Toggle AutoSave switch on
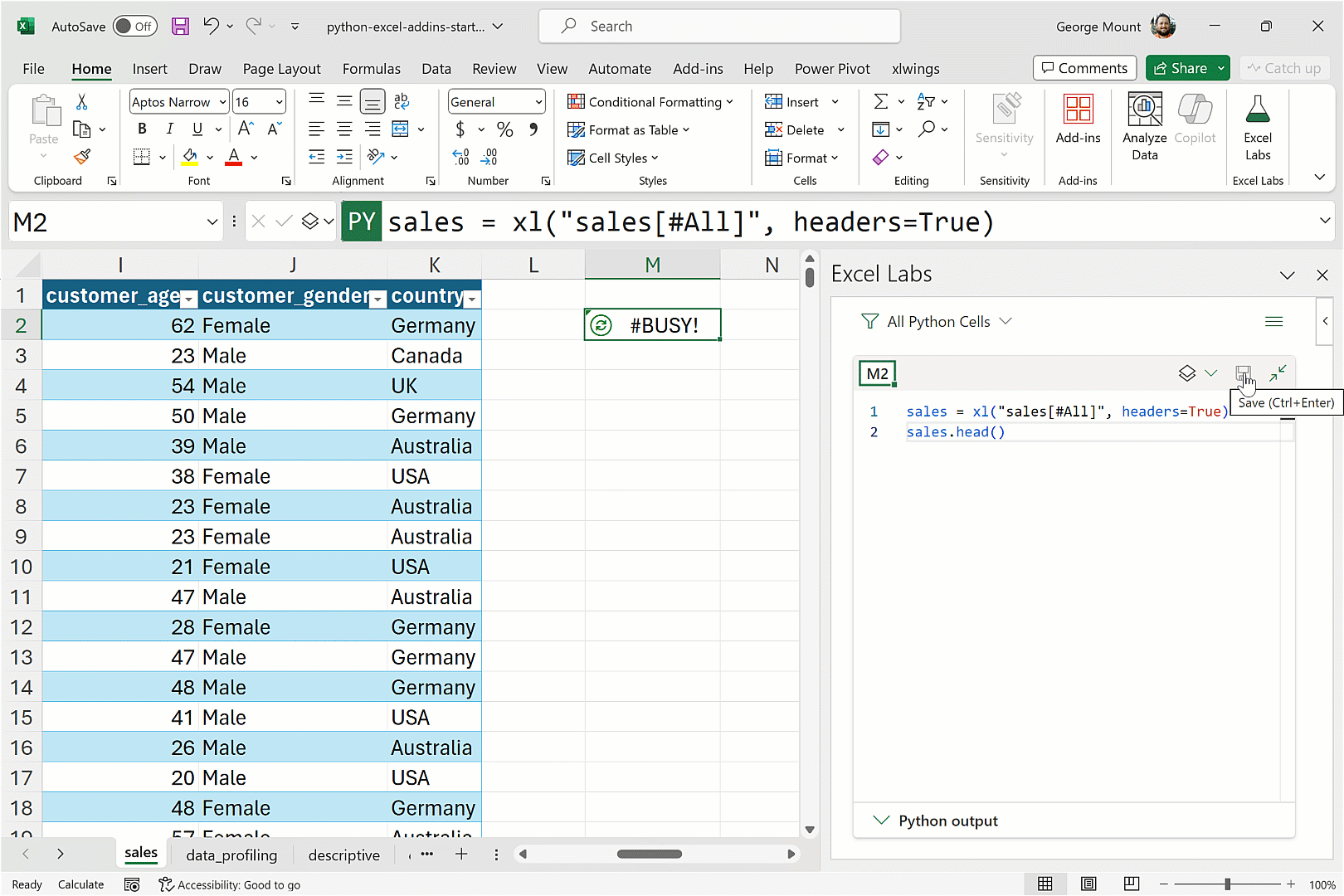 pos(135,27)
